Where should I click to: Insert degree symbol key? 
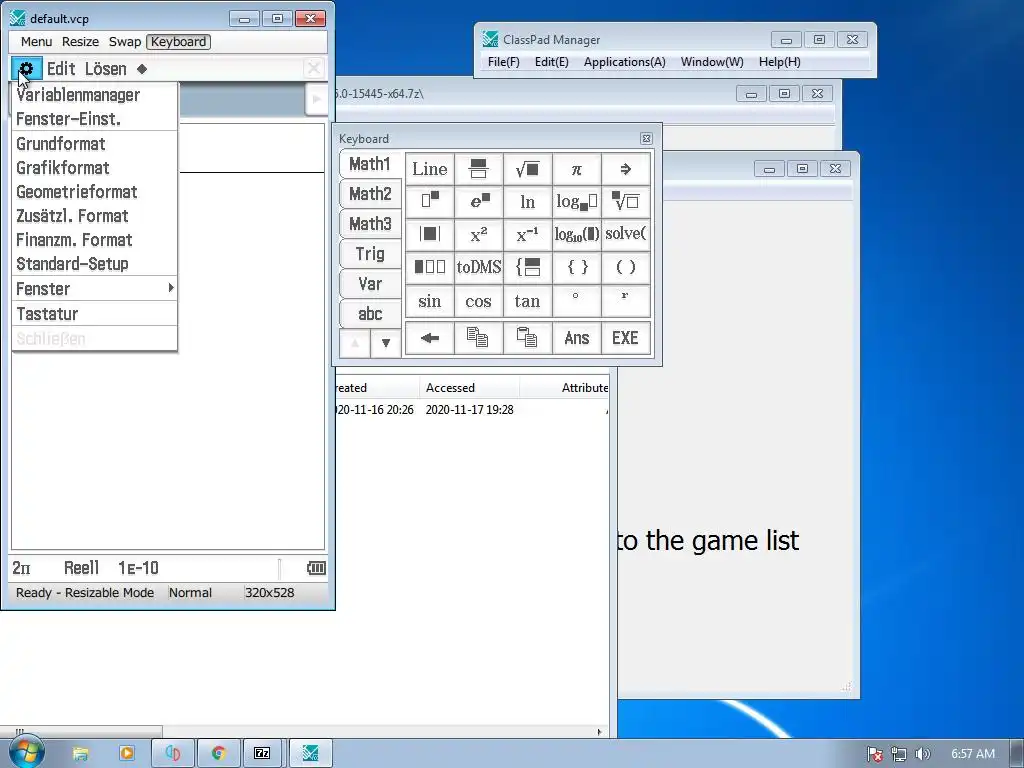(577, 301)
